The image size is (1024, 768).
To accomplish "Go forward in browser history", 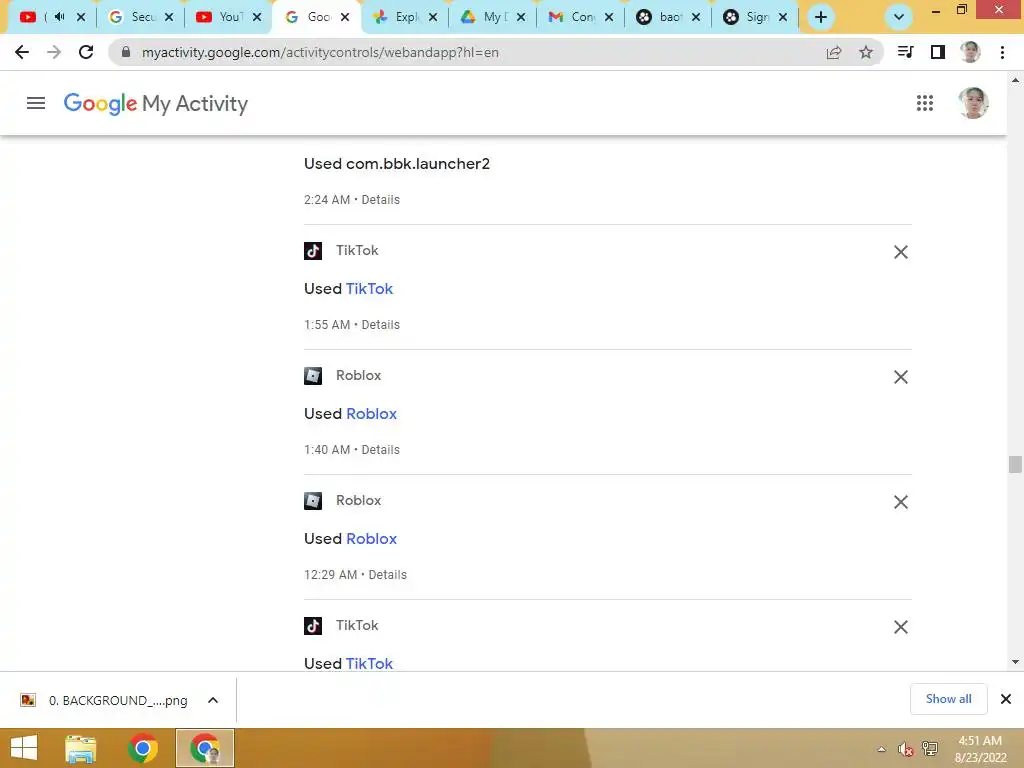I will [x=54, y=52].
